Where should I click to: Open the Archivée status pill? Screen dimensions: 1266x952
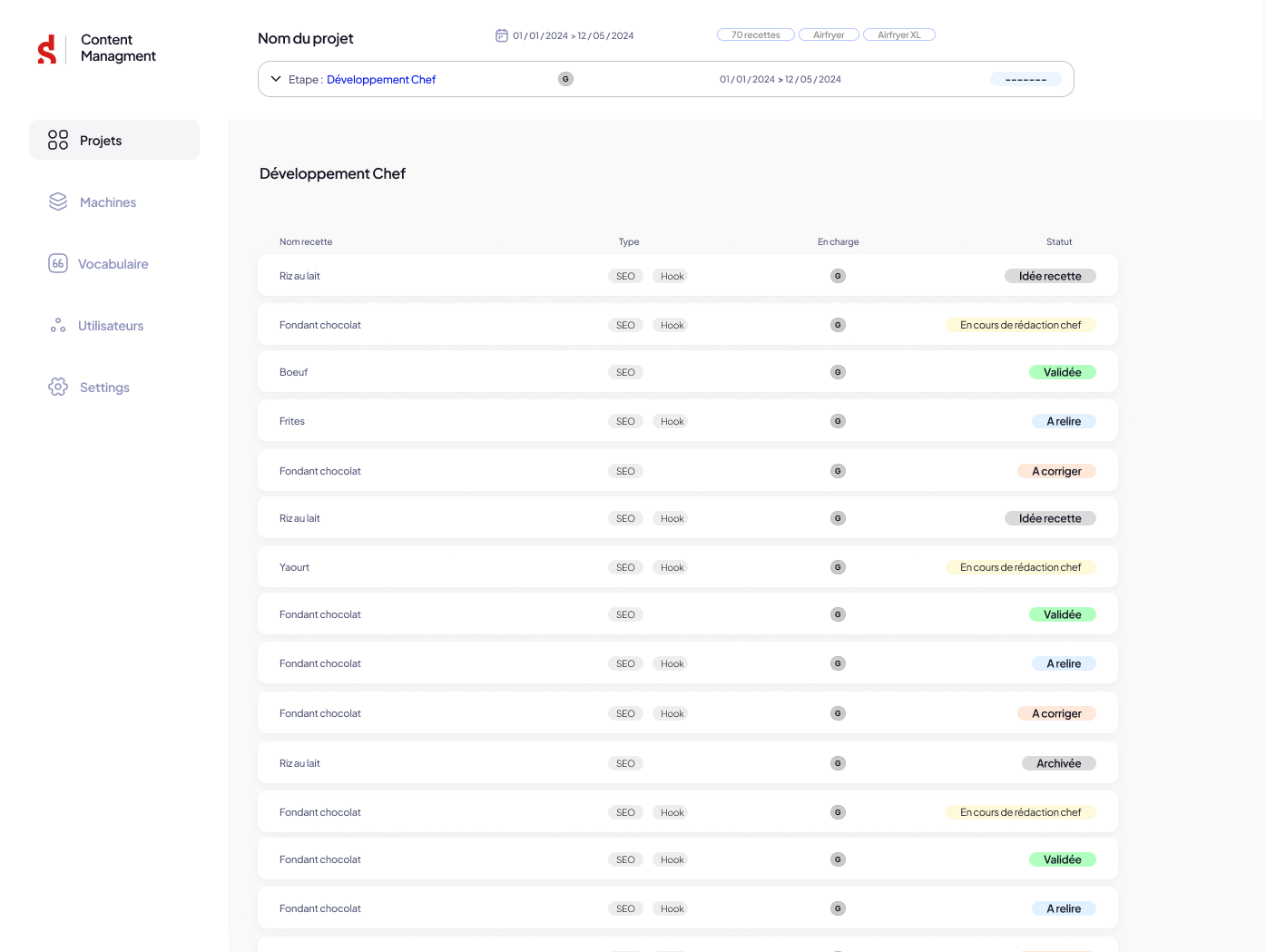[1059, 763]
